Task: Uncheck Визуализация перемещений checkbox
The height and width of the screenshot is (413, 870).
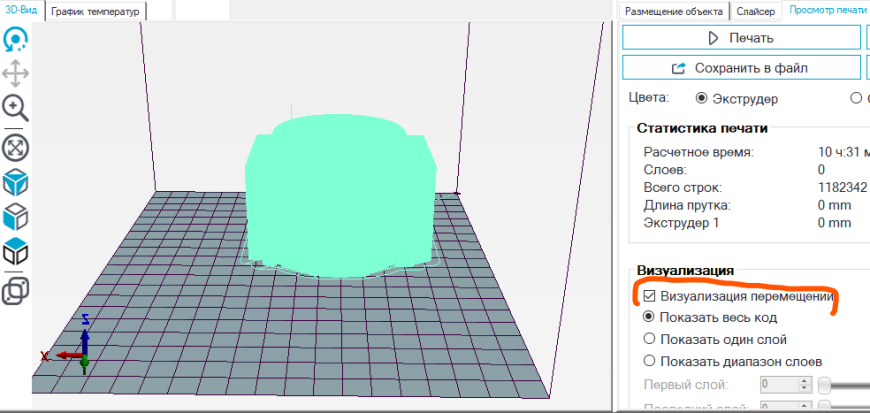Action: coord(649,296)
